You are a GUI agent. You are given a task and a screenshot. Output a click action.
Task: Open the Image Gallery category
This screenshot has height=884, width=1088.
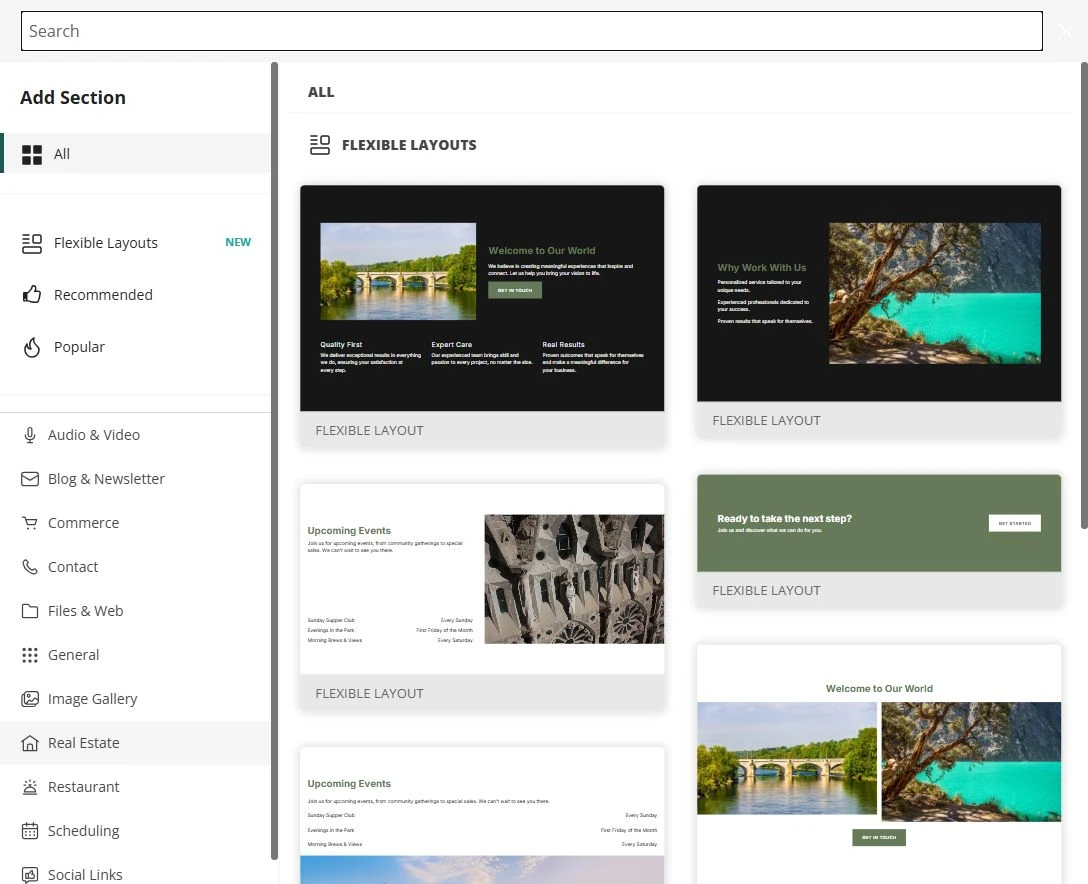pos(136,699)
